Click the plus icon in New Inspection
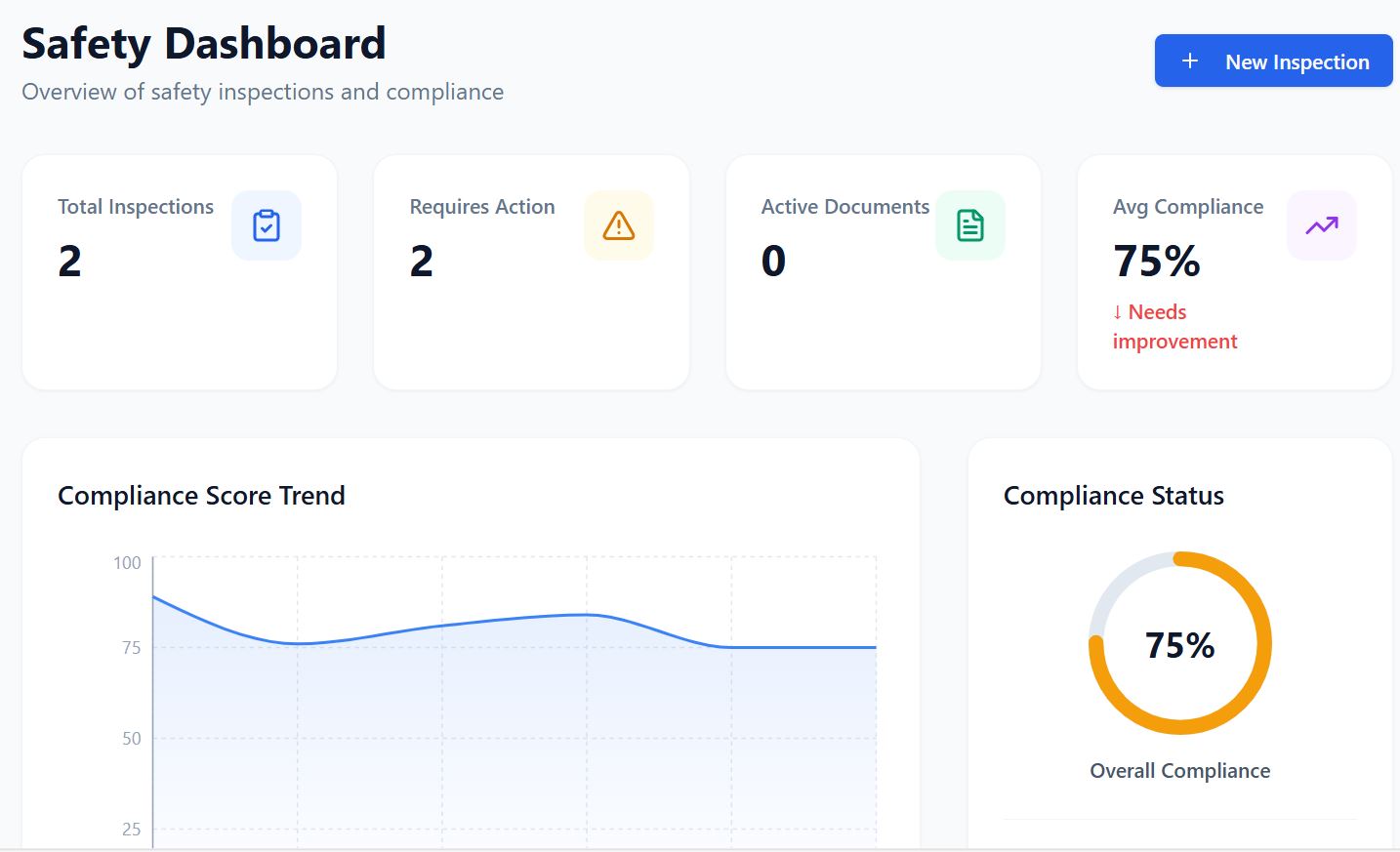 click(x=1190, y=61)
